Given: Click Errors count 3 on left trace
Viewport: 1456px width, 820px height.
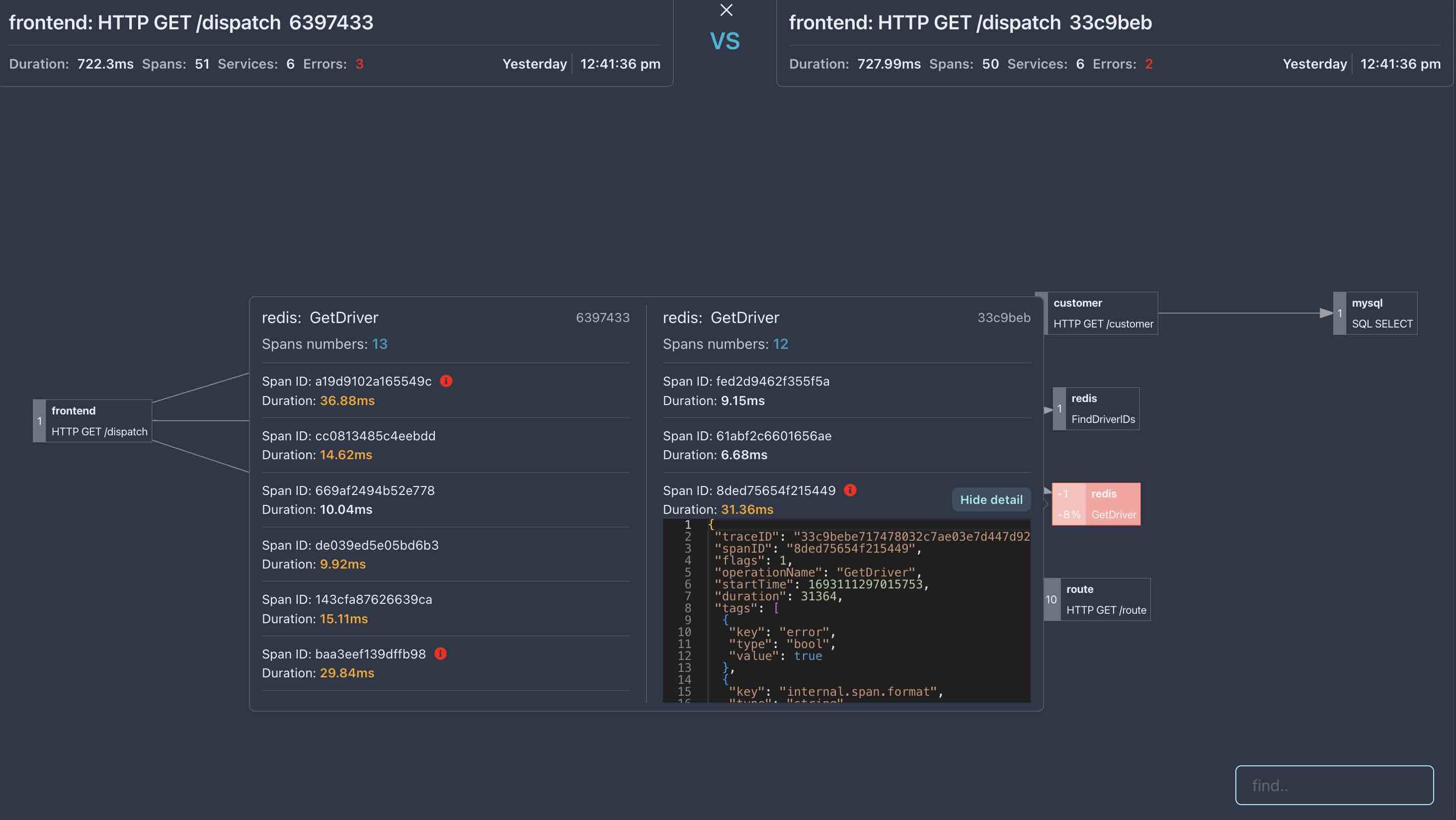Looking at the screenshot, I should pyautogui.click(x=359, y=64).
